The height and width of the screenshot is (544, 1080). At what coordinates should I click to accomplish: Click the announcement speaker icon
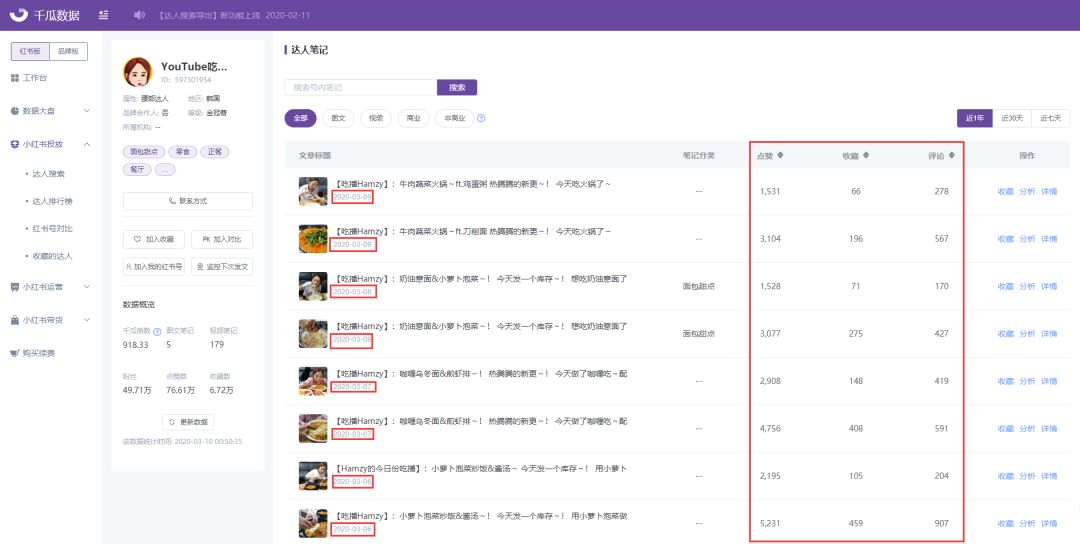[140, 14]
